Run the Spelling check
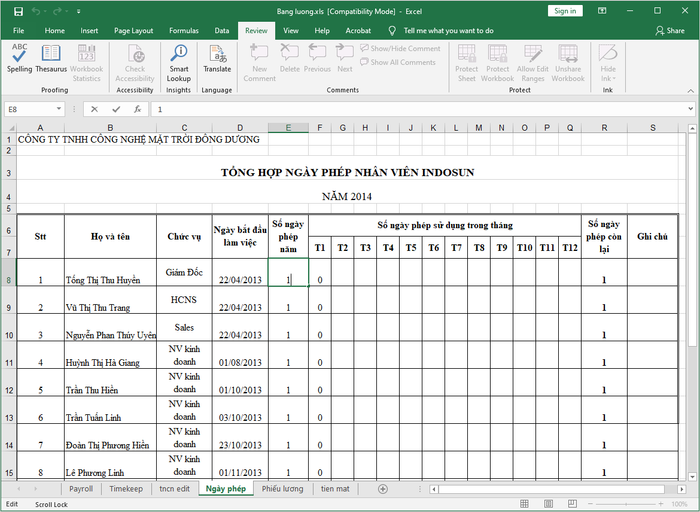The width and height of the screenshot is (700, 512). coord(19,58)
